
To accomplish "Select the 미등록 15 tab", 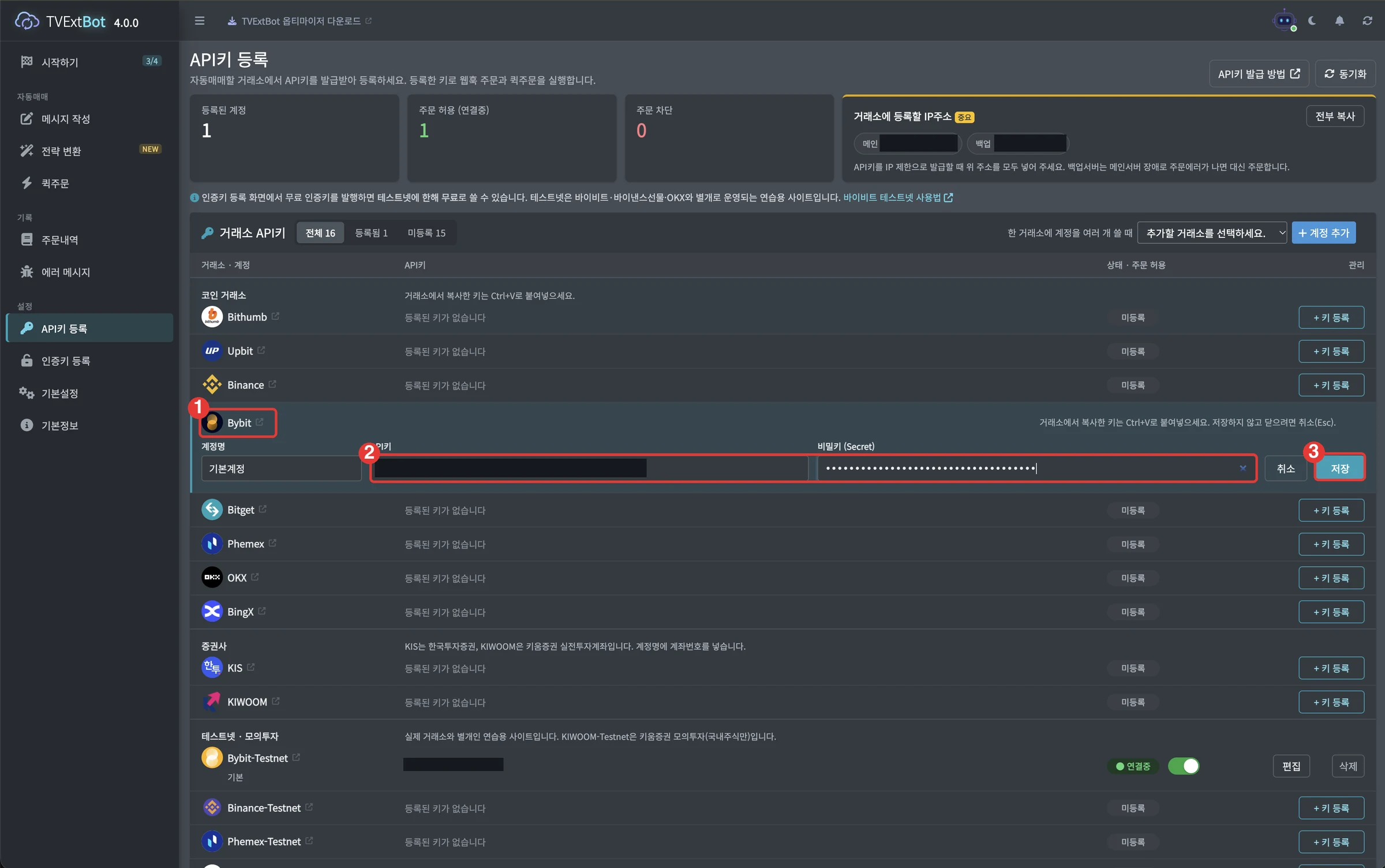I will tap(426, 233).
